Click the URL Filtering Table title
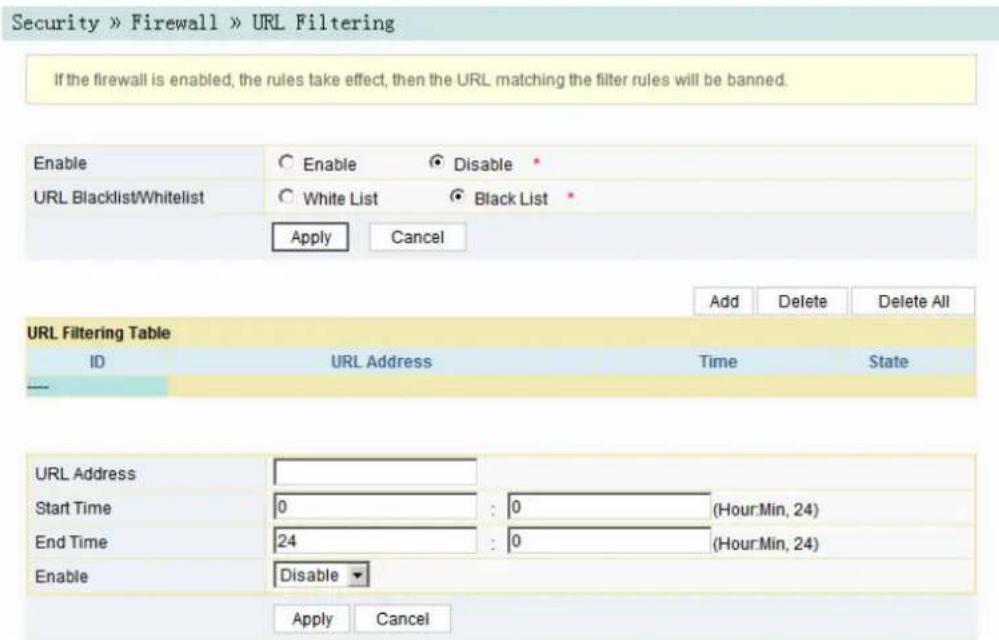999x640 pixels. coord(99,333)
